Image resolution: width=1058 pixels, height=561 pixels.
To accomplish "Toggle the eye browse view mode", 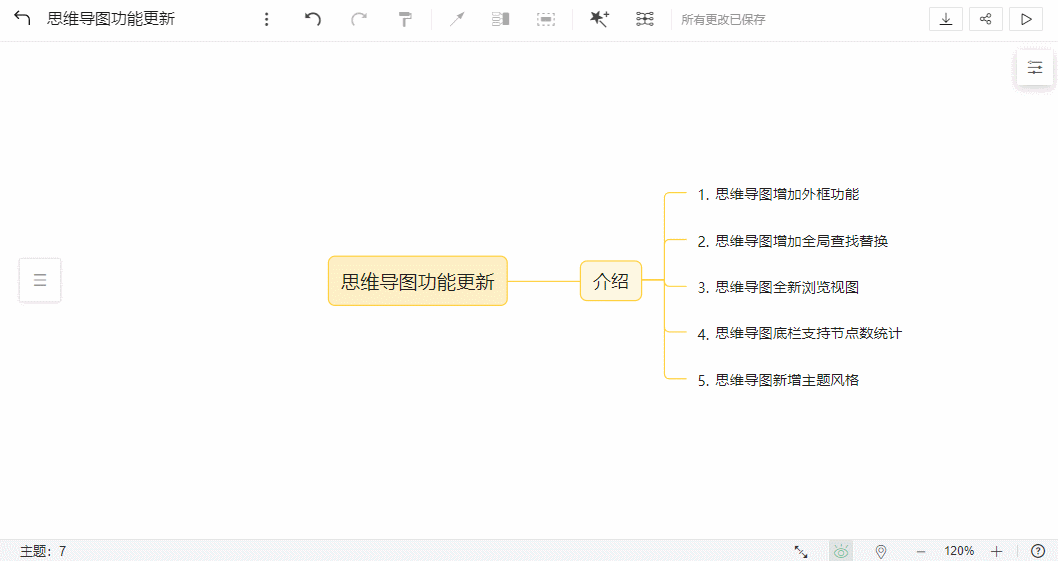I will [841, 551].
